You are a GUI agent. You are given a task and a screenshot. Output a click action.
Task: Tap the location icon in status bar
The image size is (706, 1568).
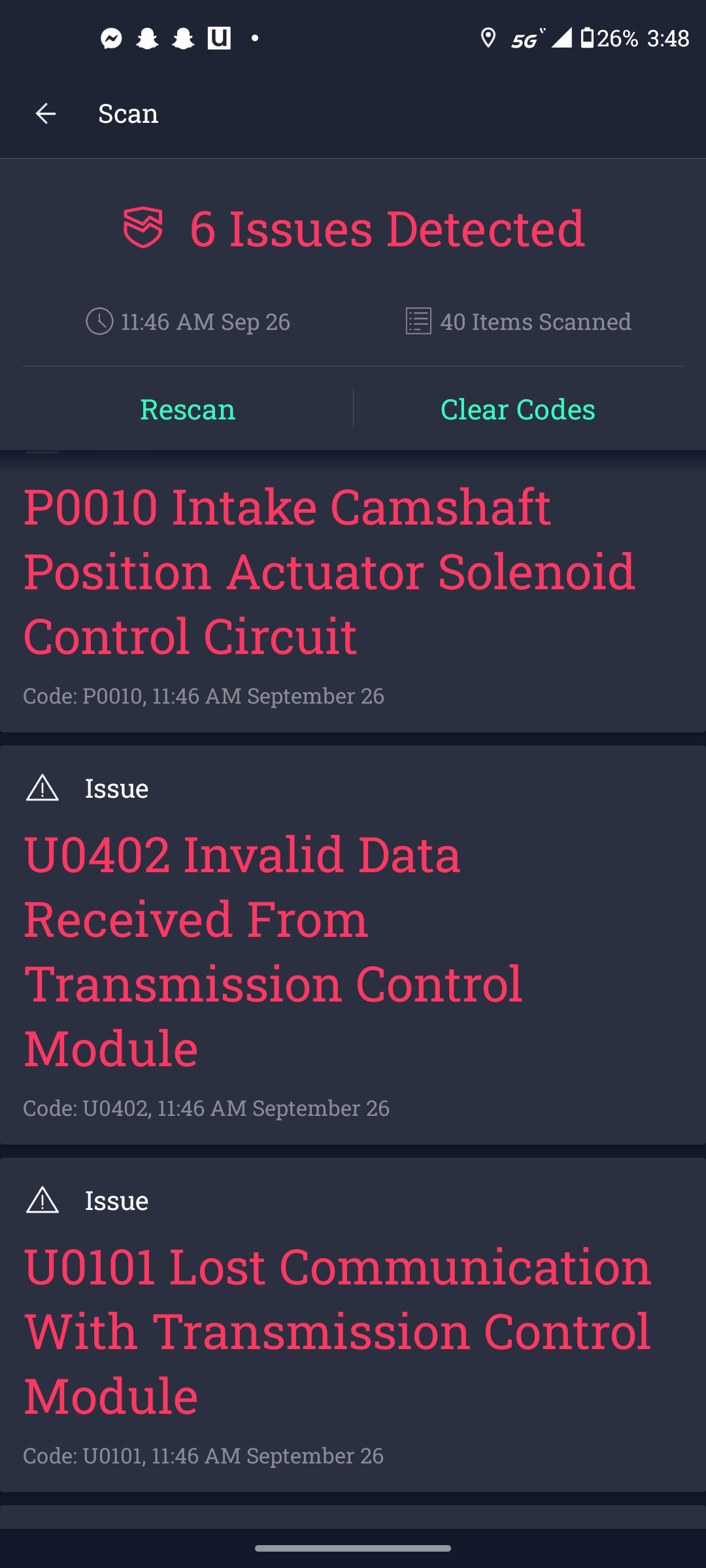[488, 39]
